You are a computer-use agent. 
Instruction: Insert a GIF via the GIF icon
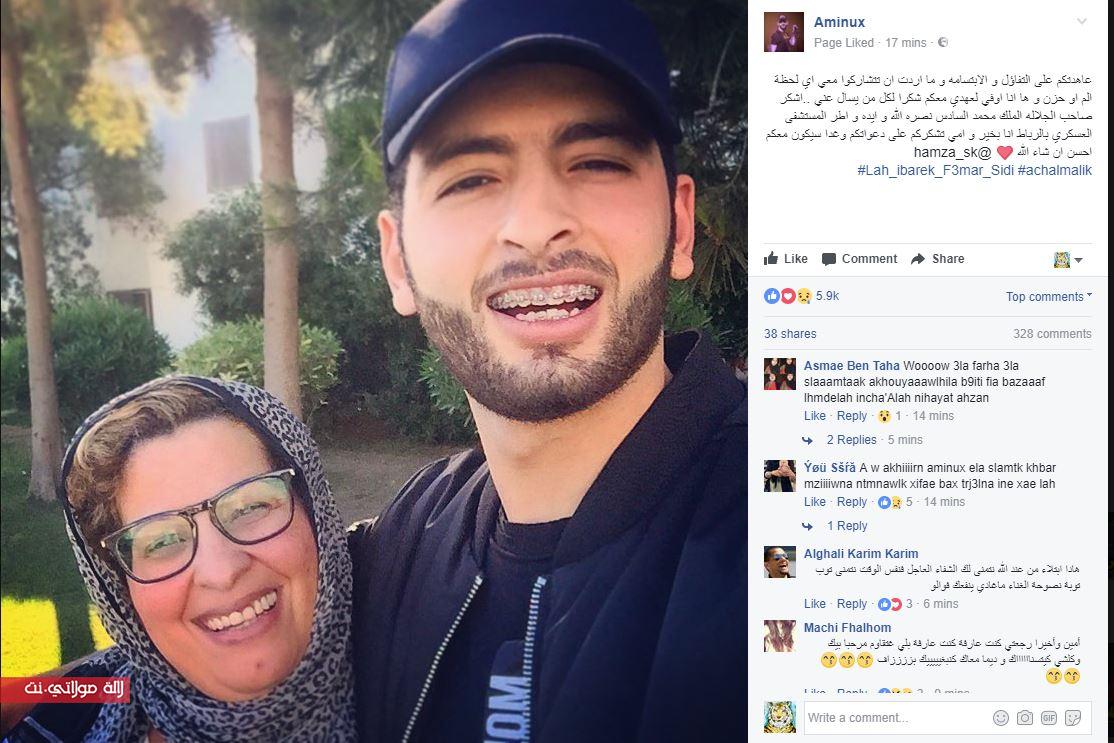(x=1049, y=717)
